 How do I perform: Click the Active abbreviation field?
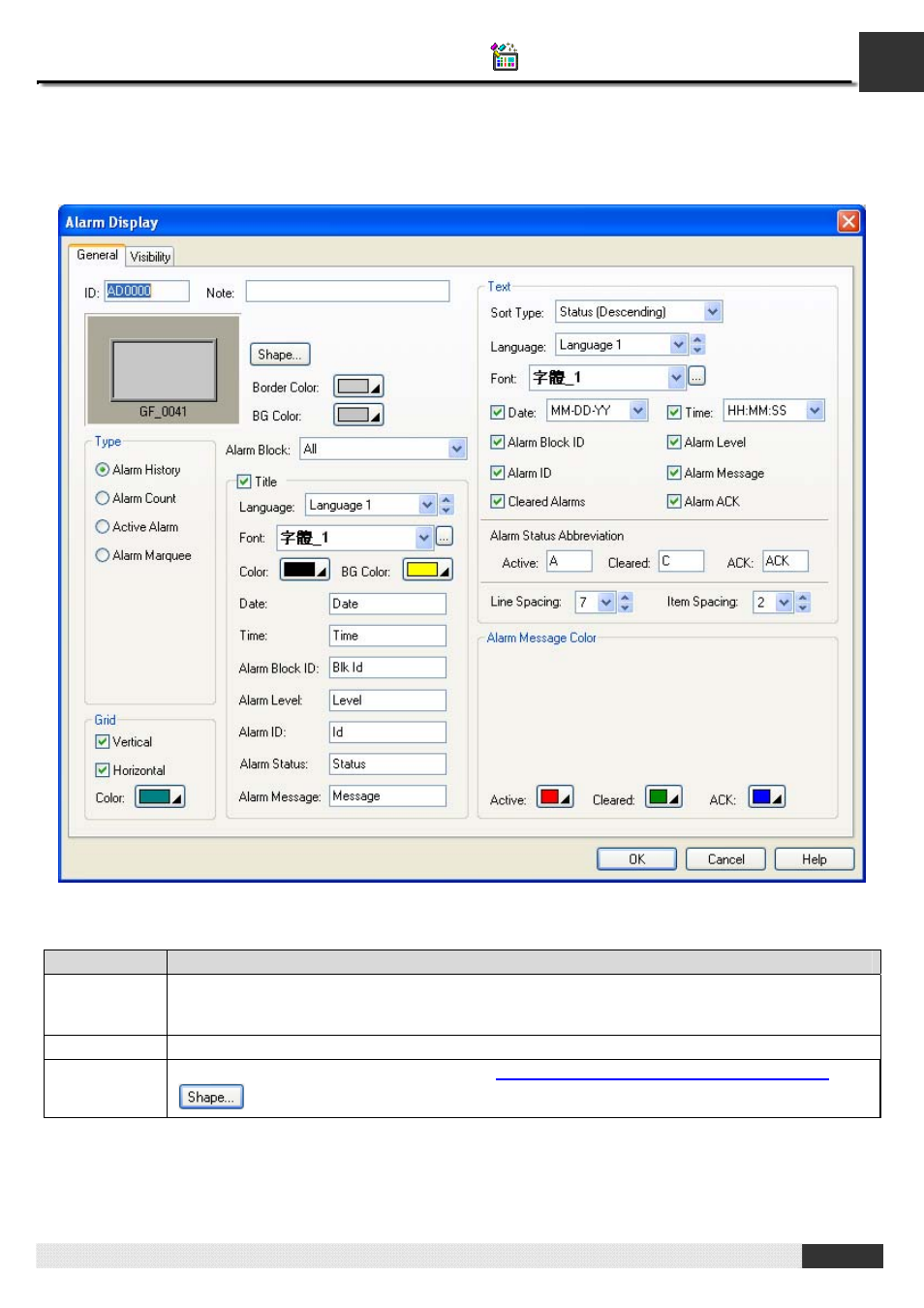point(570,561)
